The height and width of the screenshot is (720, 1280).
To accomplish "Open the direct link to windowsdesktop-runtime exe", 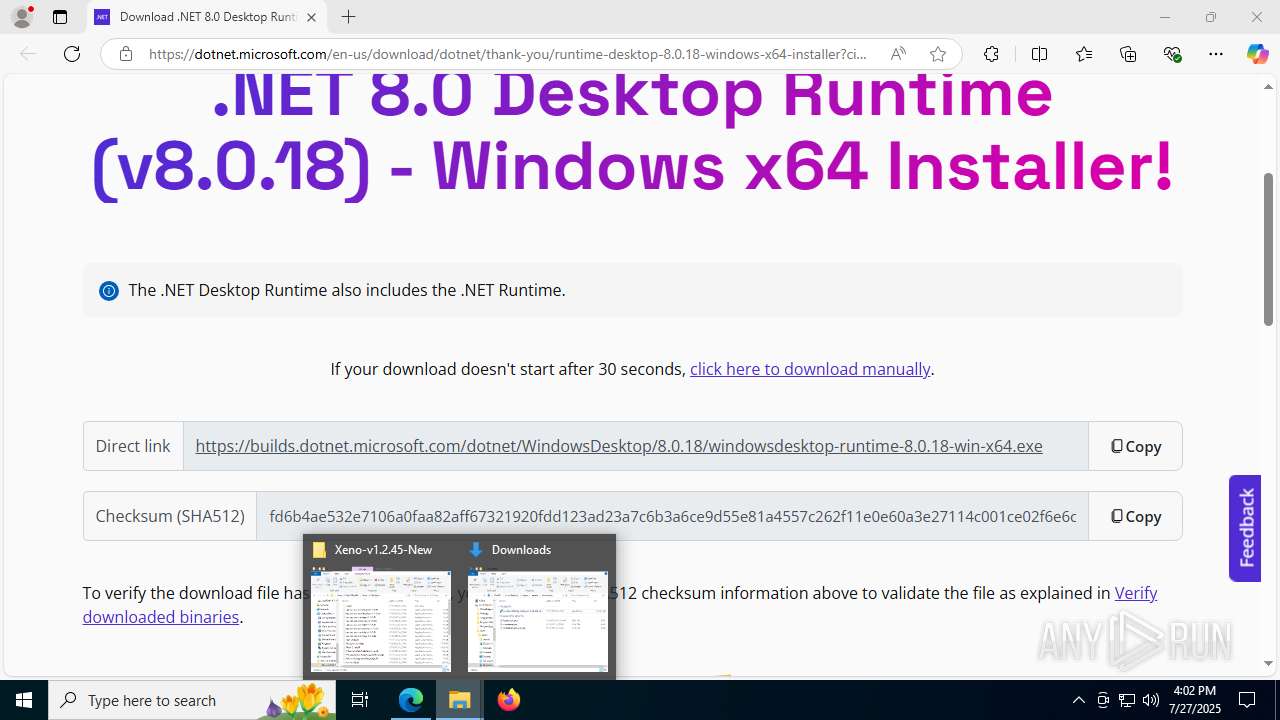I will [x=619, y=446].
